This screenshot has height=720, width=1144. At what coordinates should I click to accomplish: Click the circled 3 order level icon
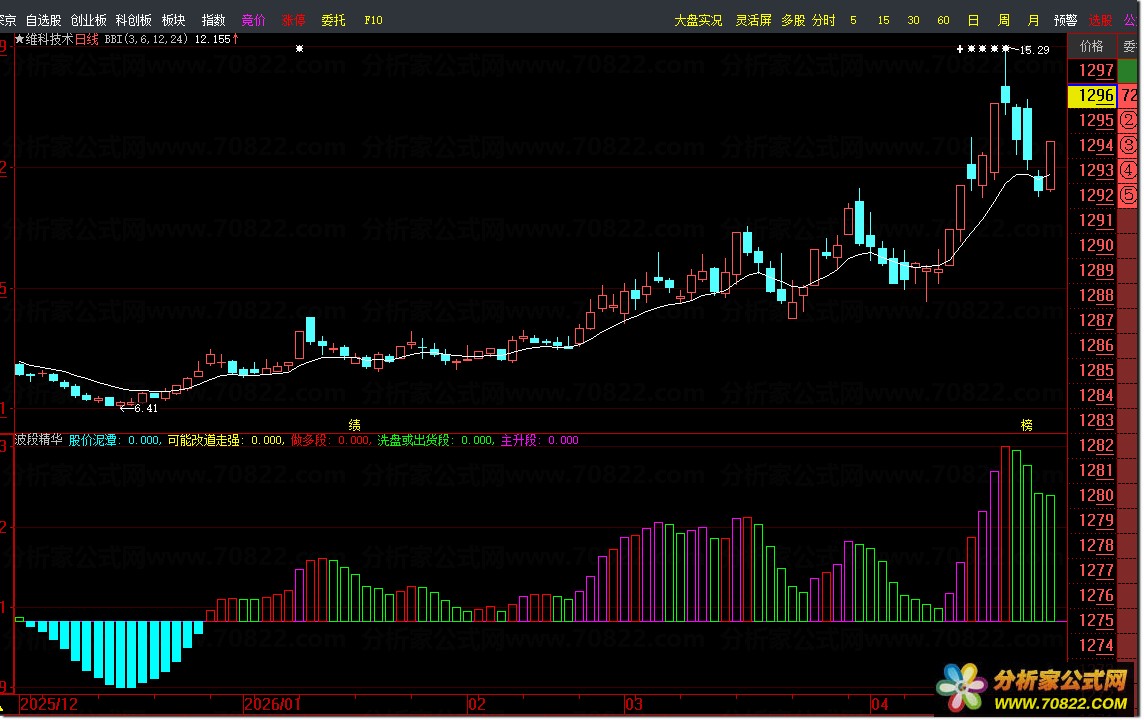coord(1129,145)
